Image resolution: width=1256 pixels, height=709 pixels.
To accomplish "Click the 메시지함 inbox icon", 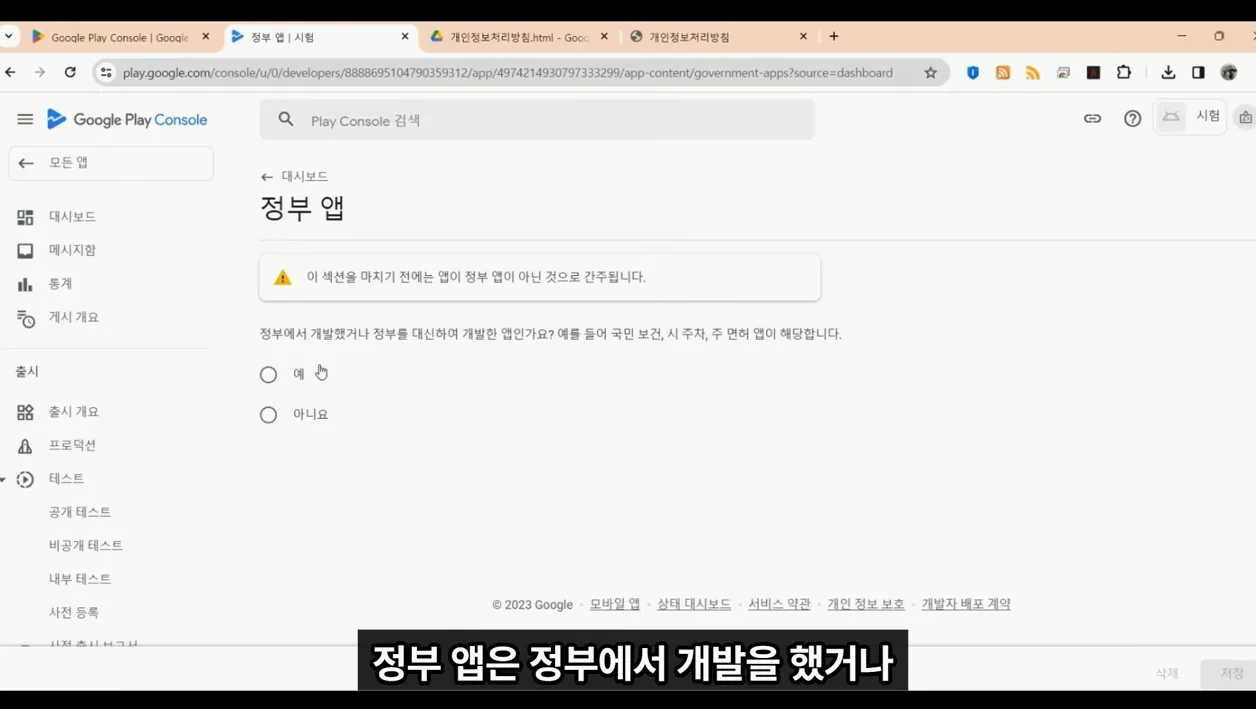I will pos(25,251).
